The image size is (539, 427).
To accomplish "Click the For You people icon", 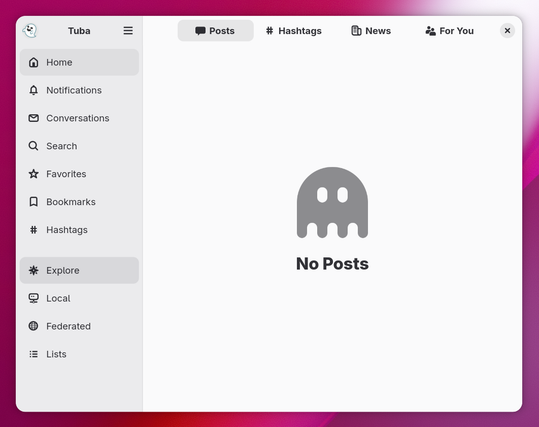I will 430,31.
